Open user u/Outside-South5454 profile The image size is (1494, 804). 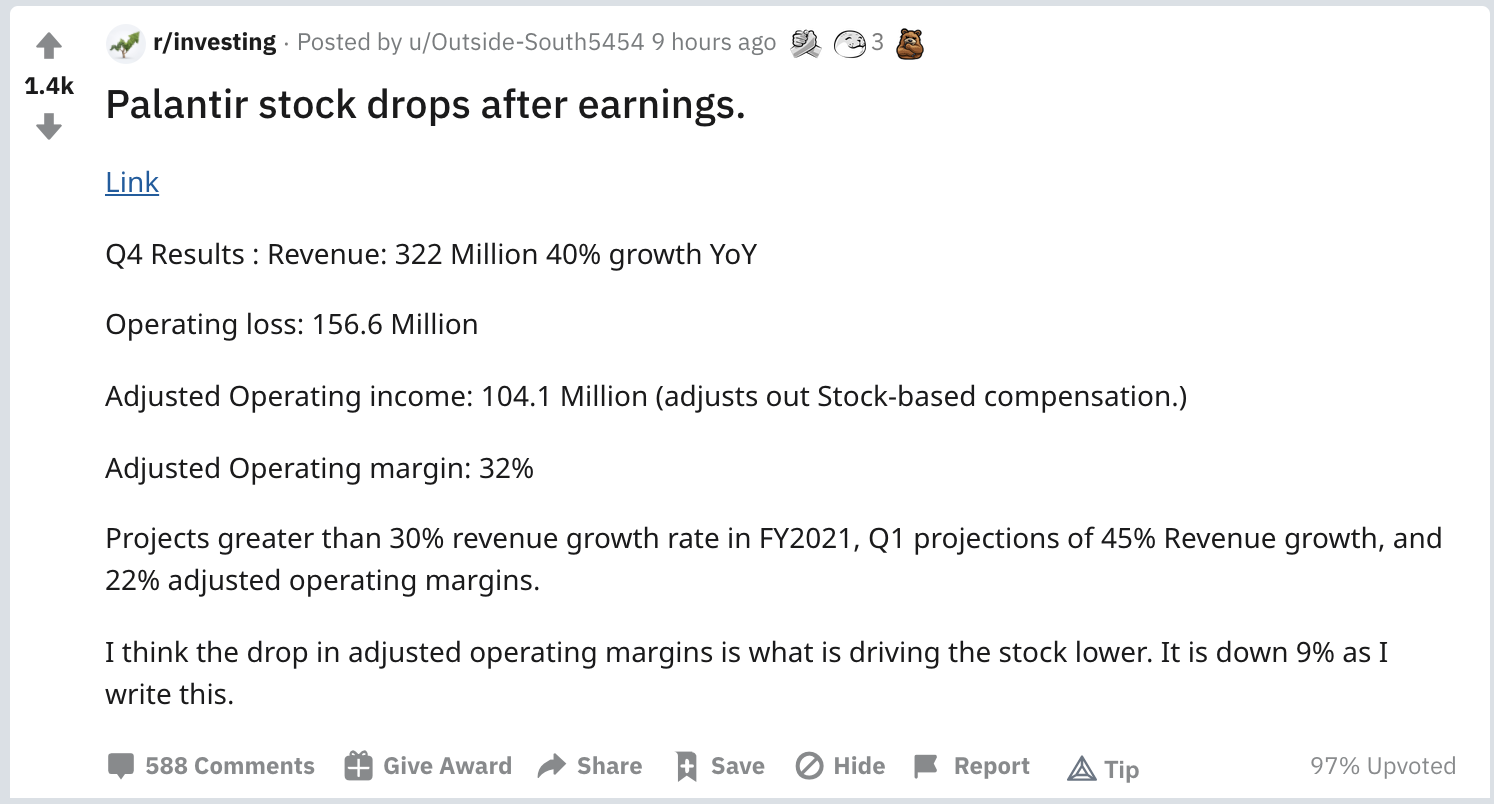click(x=527, y=42)
